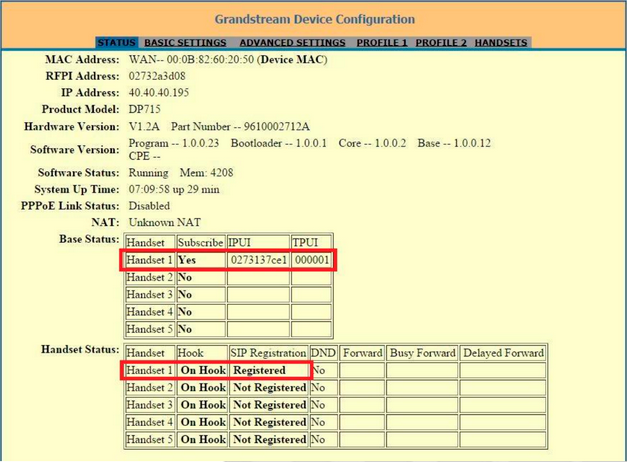Click system up time 07:09:58 up 29 min
Screen dimensions: 627x462
(174, 189)
